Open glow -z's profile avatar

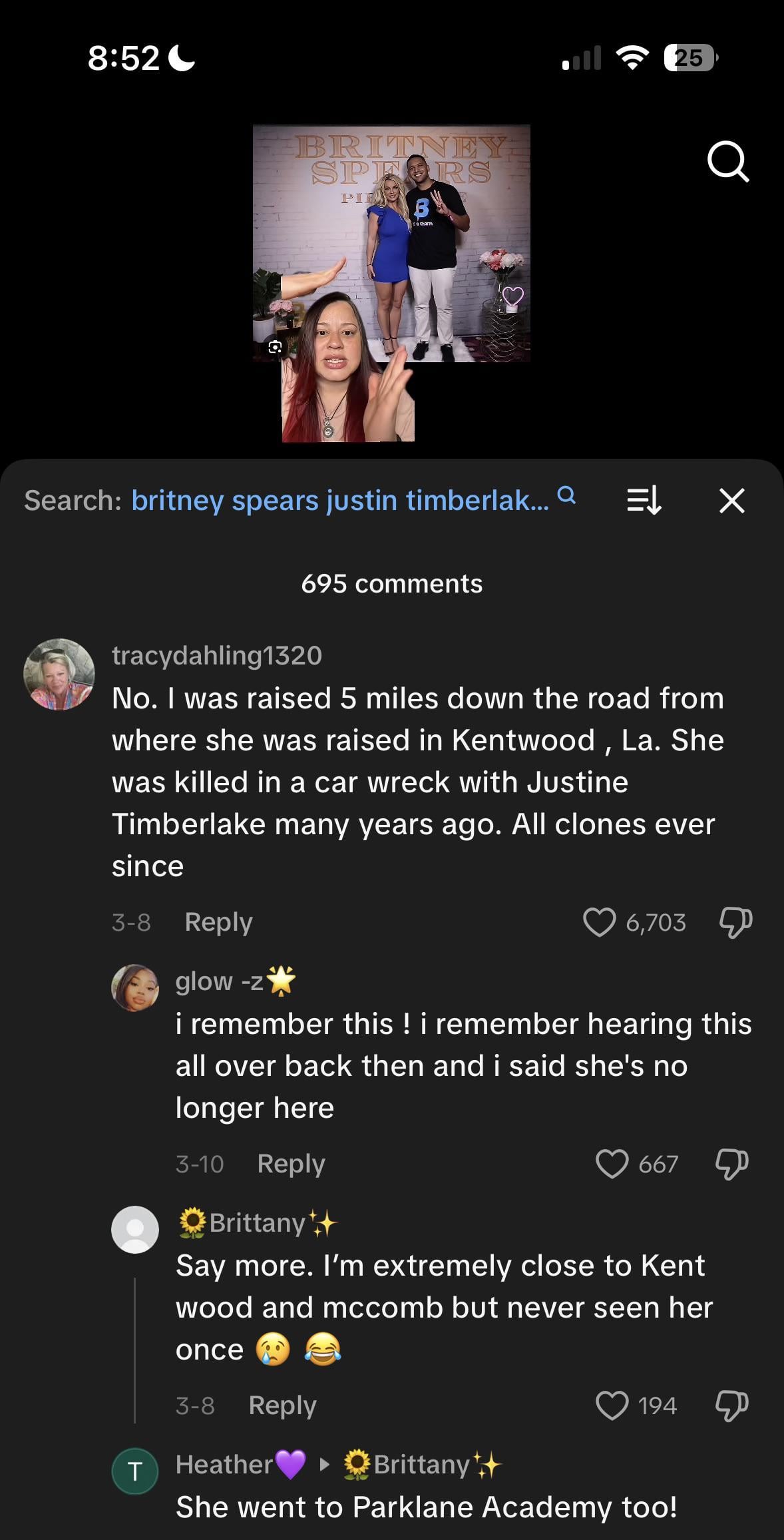[x=135, y=987]
